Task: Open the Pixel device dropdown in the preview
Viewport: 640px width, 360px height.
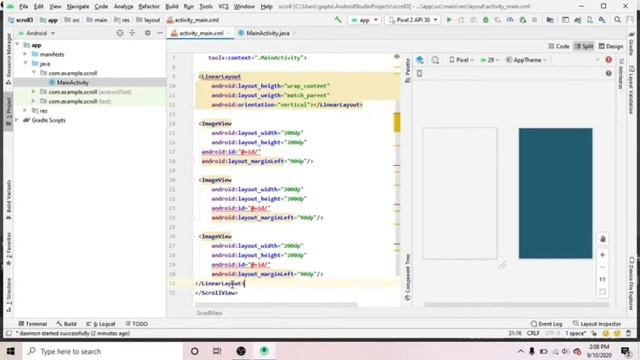Action: (461, 60)
